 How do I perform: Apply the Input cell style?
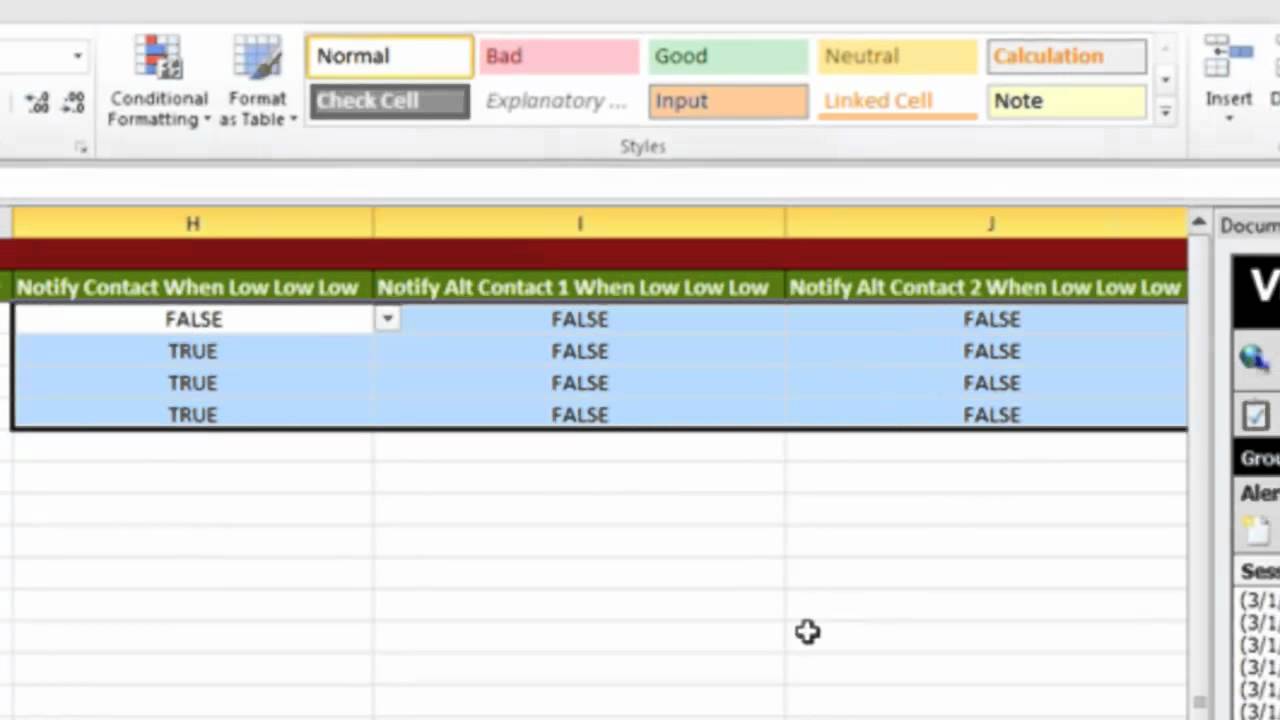pyautogui.click(x=728, y=101)
